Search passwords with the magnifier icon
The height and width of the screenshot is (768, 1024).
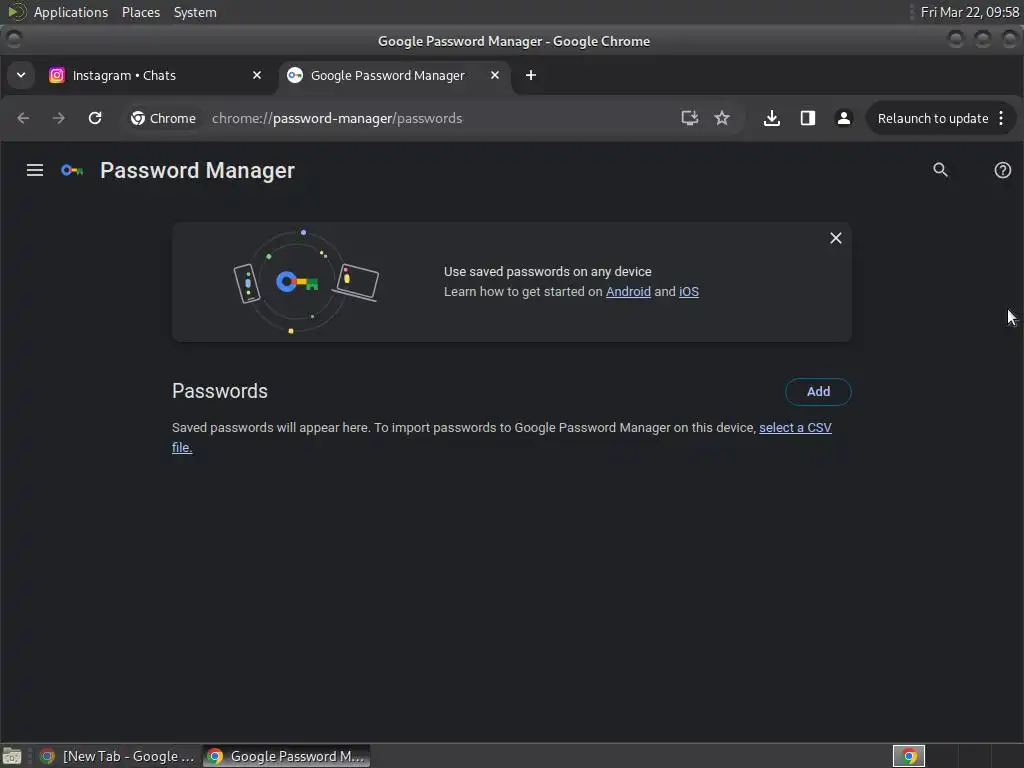click(x=940, y=170)
